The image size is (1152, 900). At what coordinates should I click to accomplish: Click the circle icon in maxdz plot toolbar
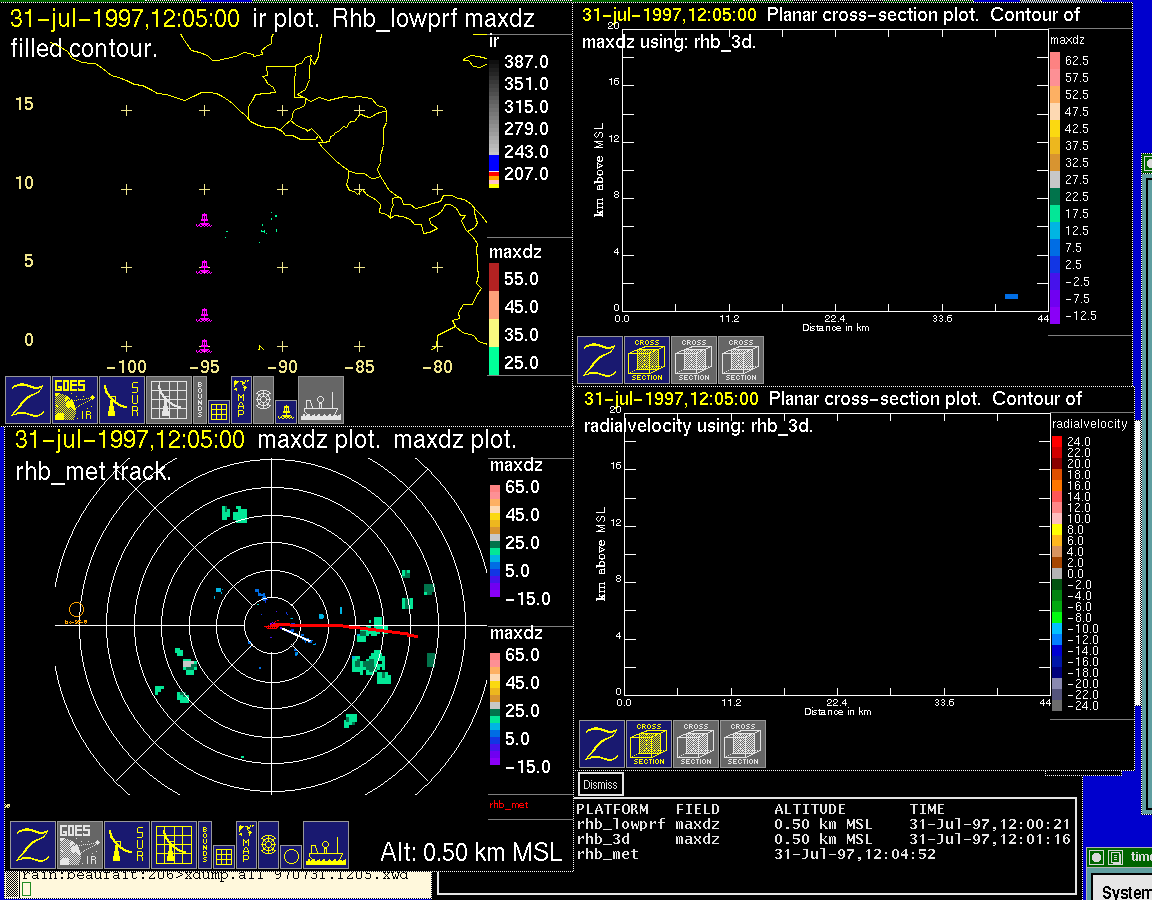click(290, 856)
